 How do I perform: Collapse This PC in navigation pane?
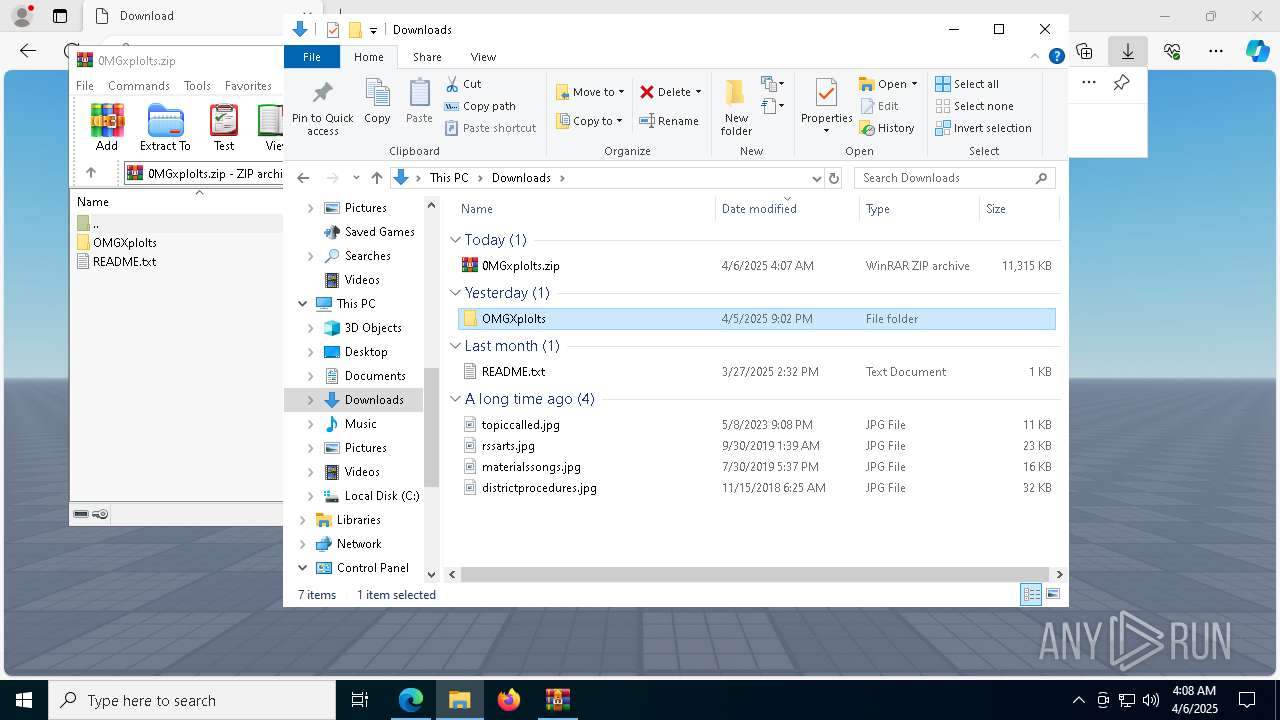pyautogui.click(x=303, y=304)
